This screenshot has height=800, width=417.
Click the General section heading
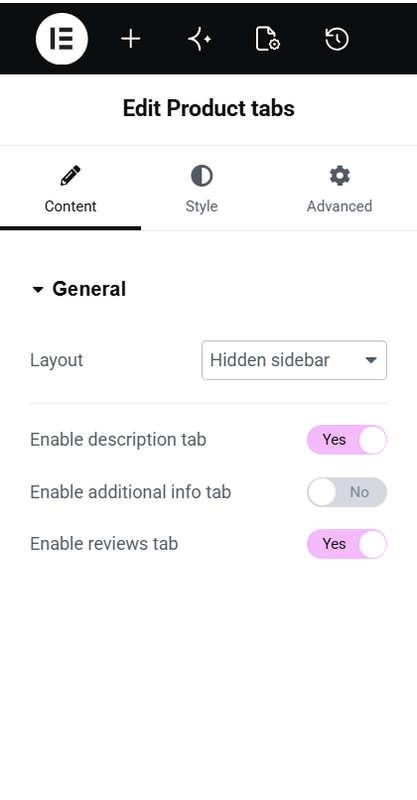pyautogui.click(x=89, y=289)
